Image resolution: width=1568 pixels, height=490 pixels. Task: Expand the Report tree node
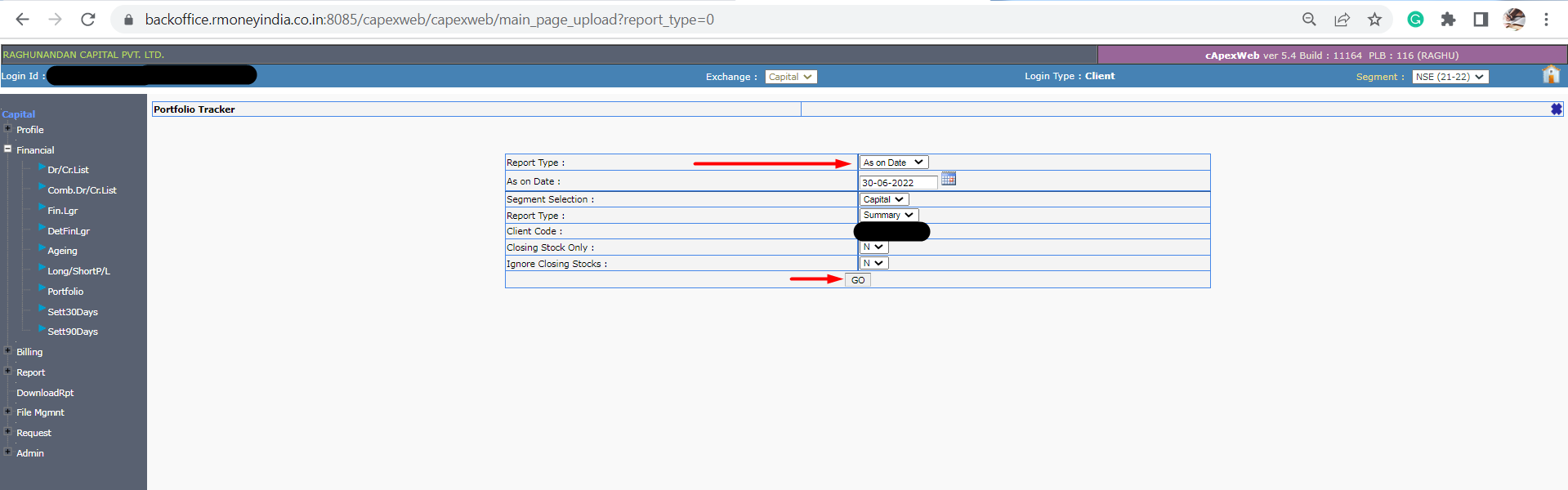click(x=8, y=371)
